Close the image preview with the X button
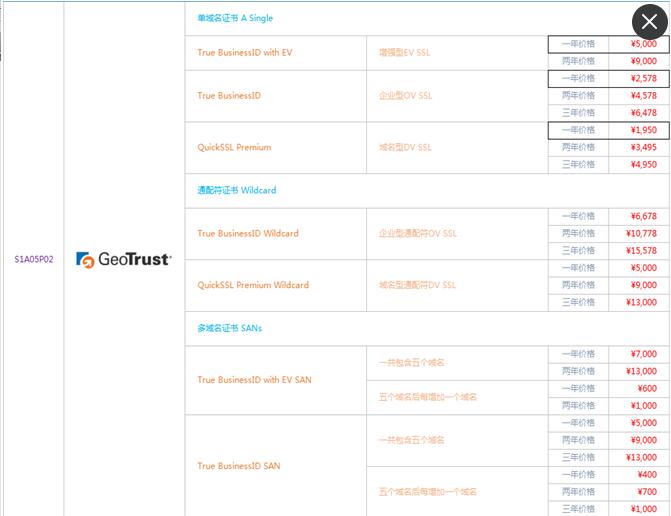The image size is (671, 516). (650, 22)
